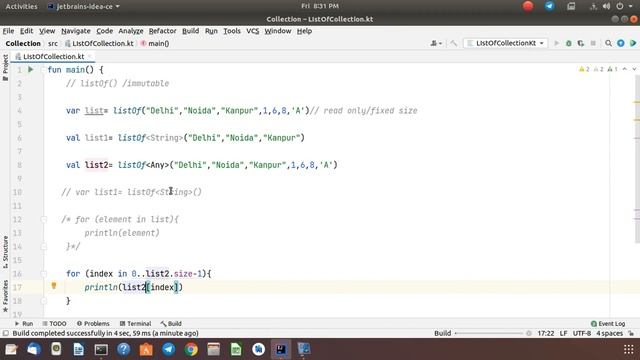
Task: Click the Build project hammer icon
Action: click(453, 43)
